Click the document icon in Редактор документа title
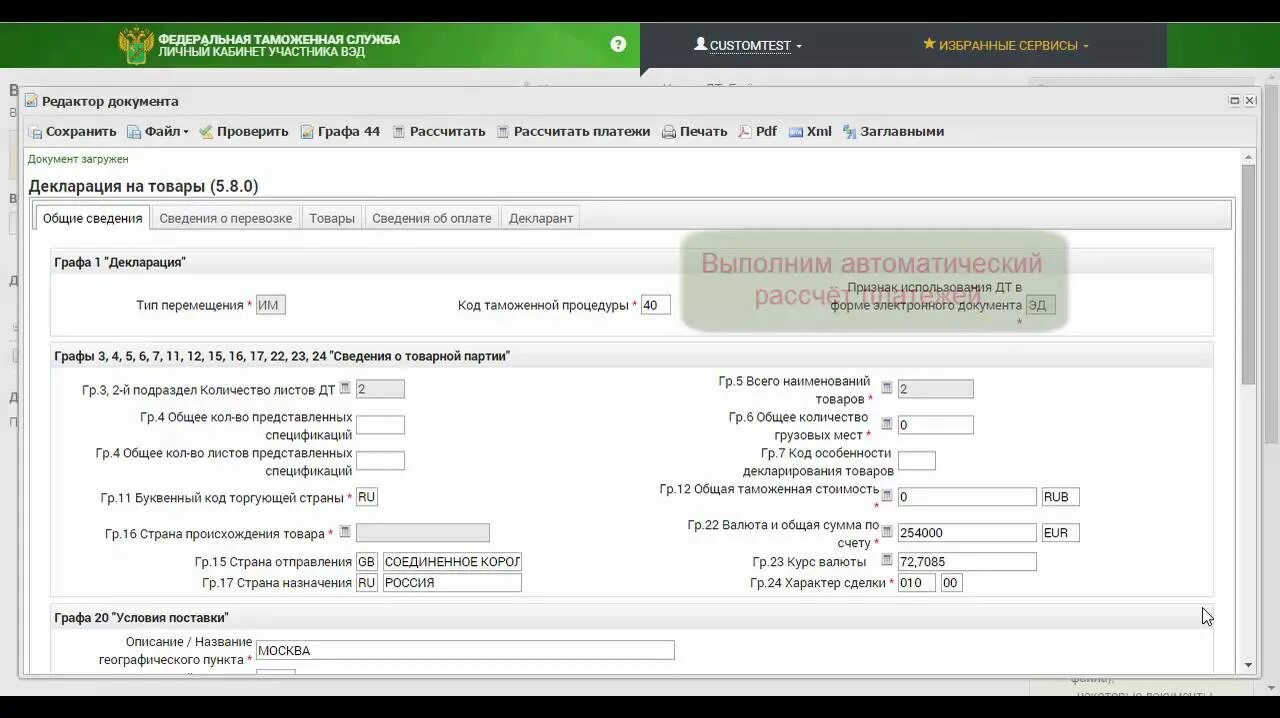 (x=31, y=101)
